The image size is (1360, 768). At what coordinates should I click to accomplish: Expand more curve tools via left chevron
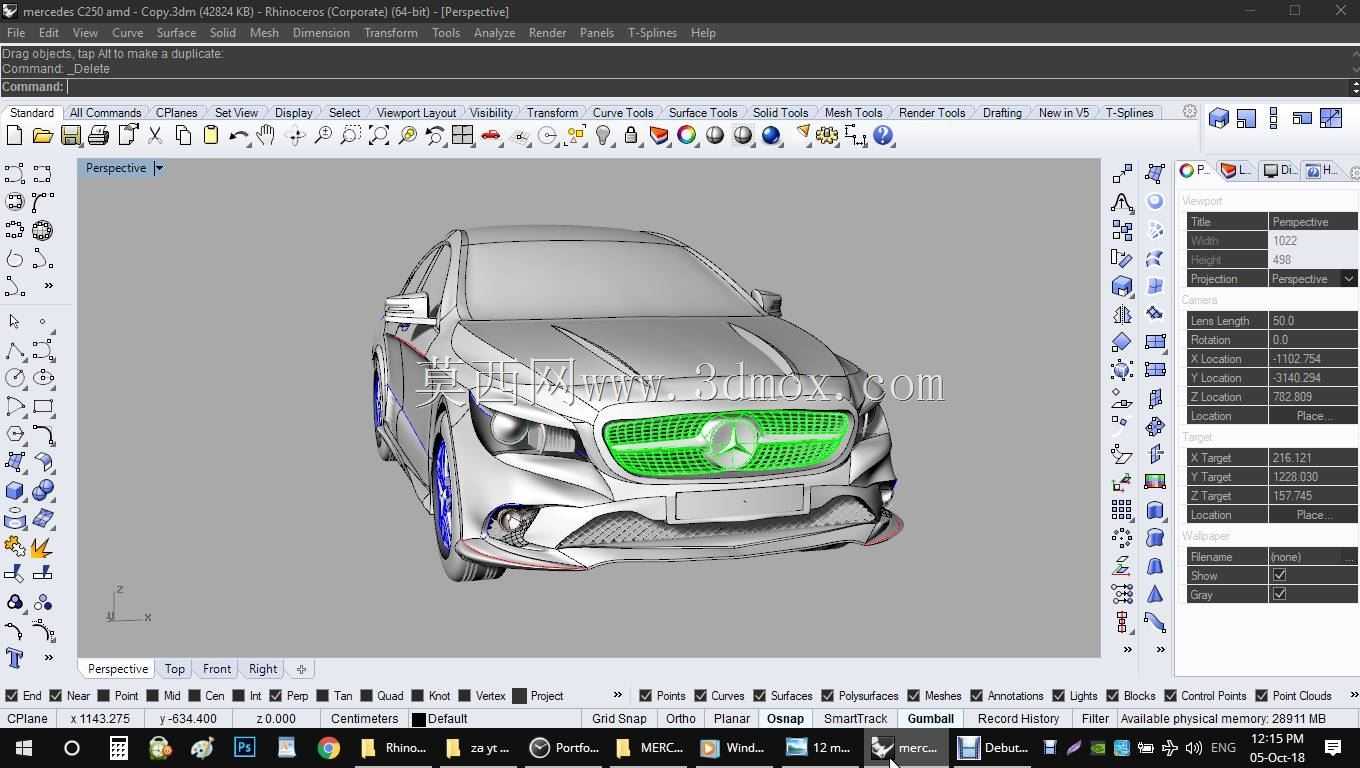point(48,286)
